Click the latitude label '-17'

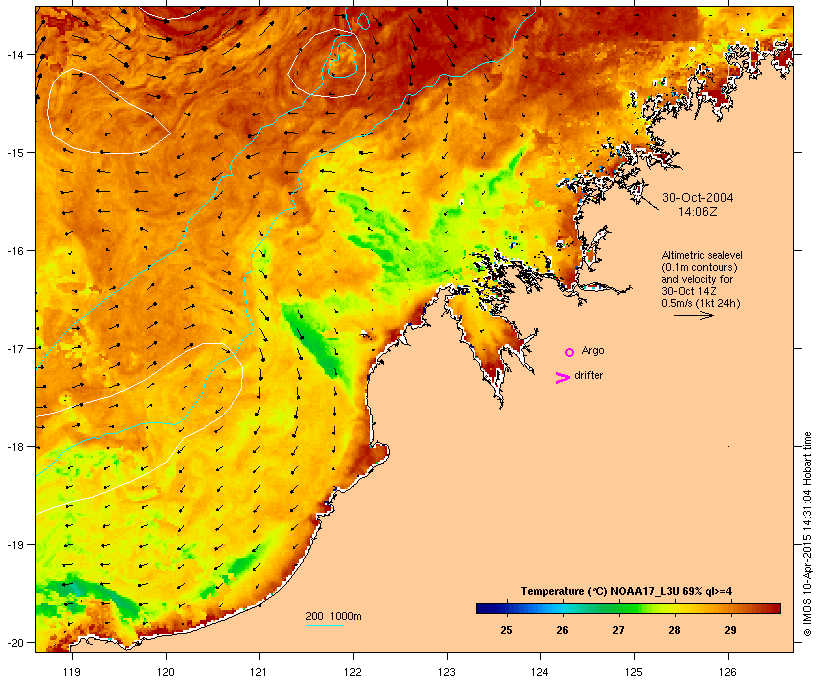pyautogui.click(x=14, y=348)
